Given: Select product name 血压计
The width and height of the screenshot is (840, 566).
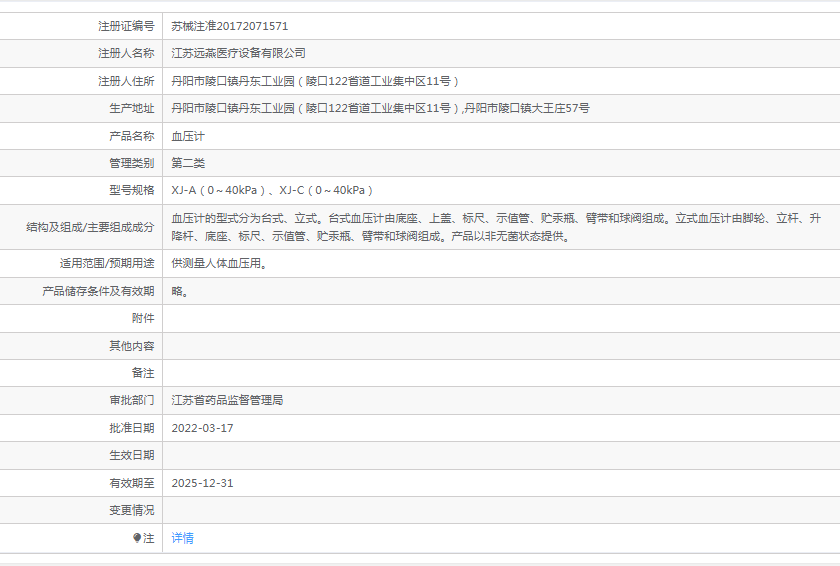Looking at the screenshot, I should tap(188, 136).
